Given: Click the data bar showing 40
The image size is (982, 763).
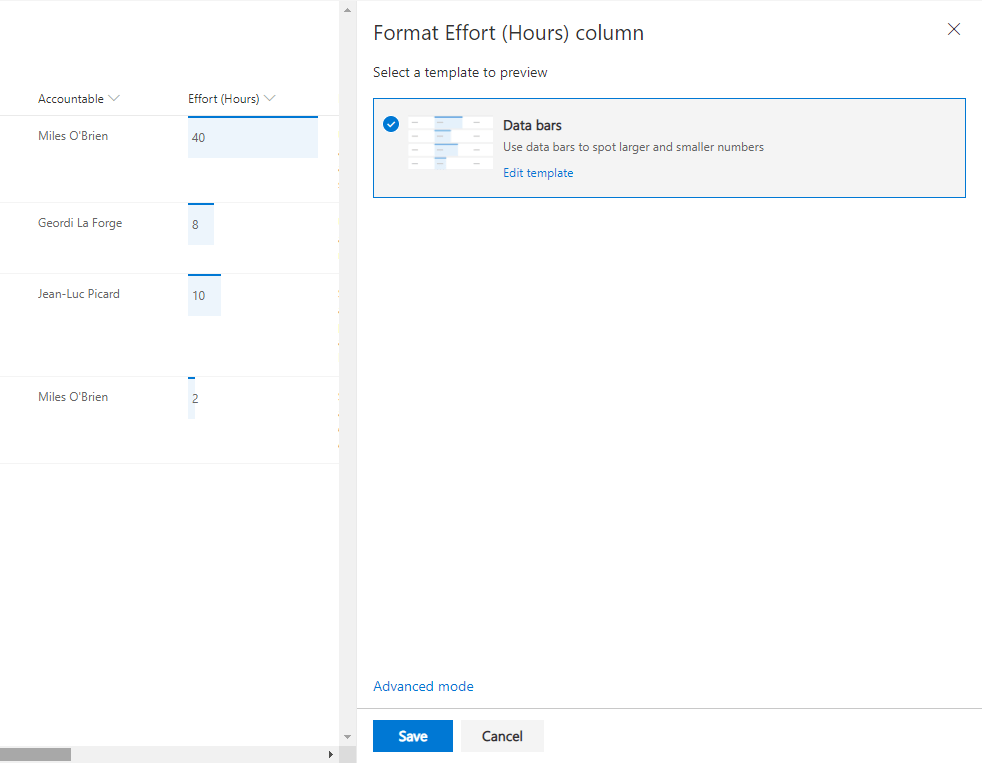Looking at the screenshot, I should tap(252, 138).
